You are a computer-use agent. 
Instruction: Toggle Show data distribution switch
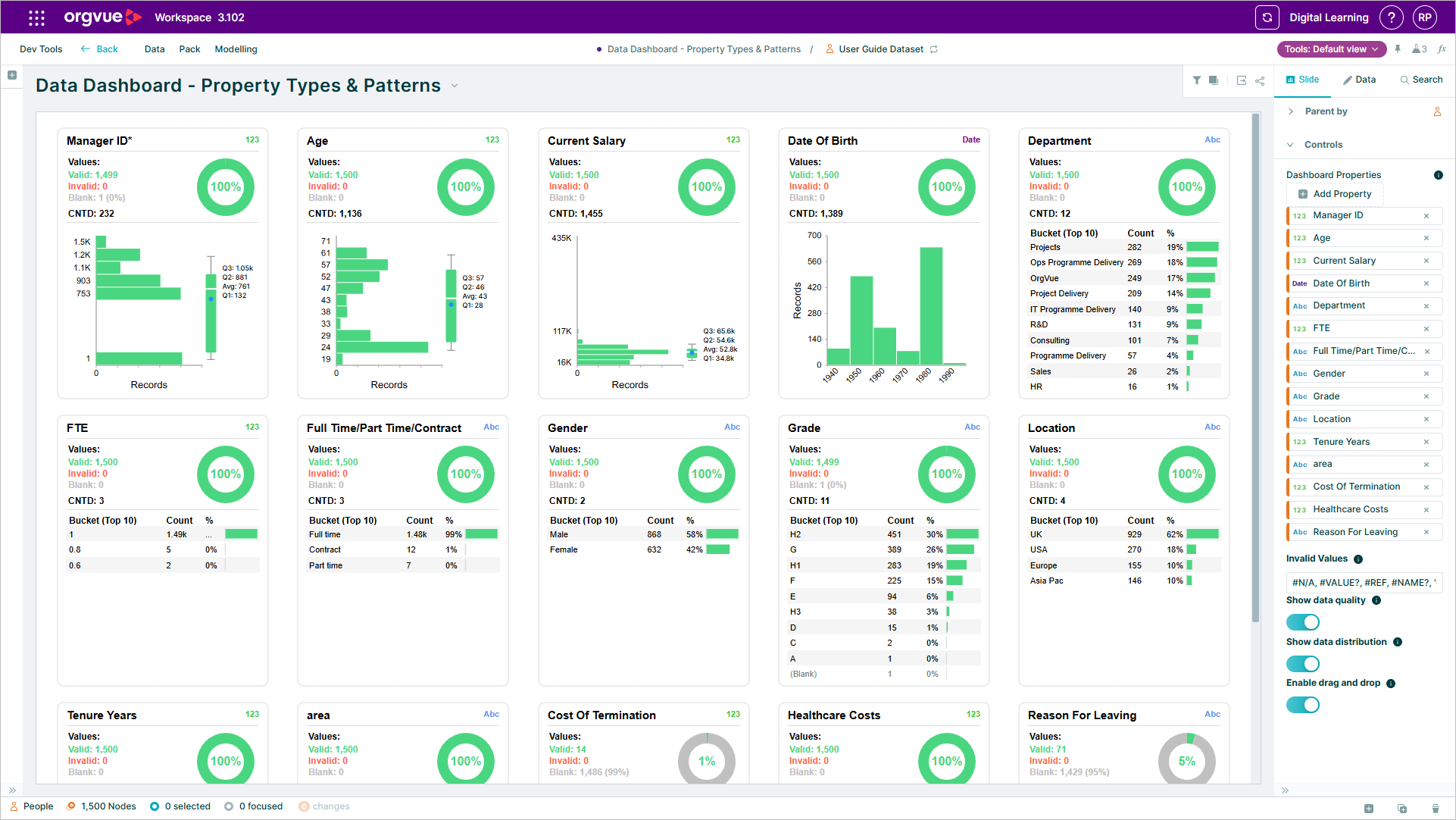[x=1303, y=664]
